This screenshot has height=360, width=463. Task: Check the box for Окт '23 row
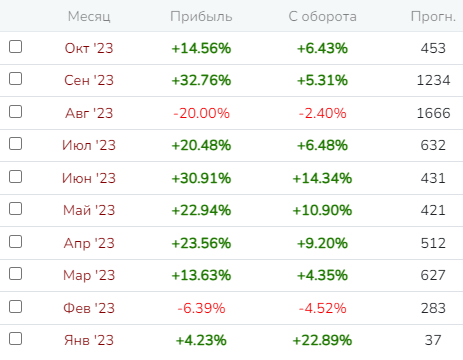coord(15,47)
